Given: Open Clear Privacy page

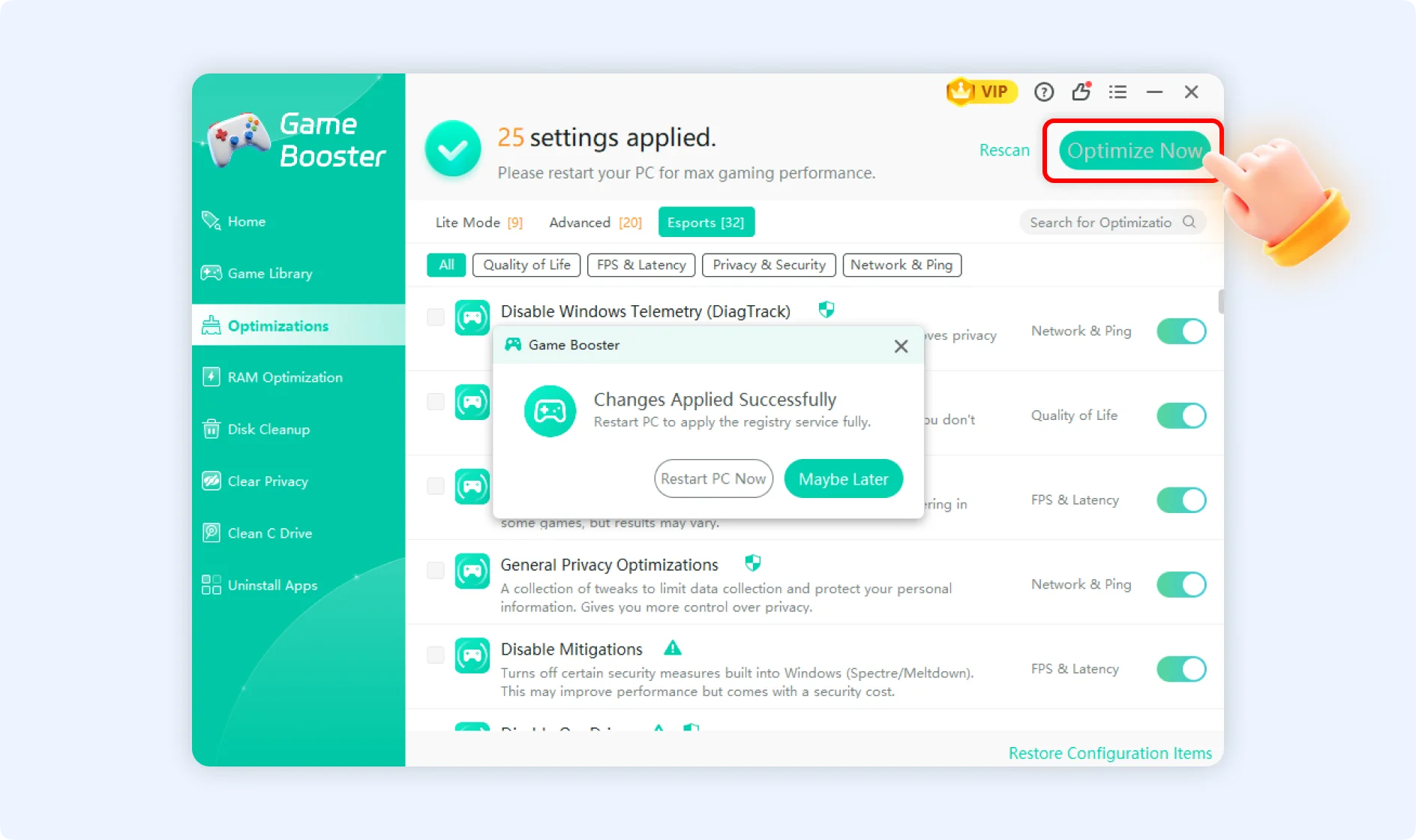Looking at the screenshot, I should pyautogui.click(x=298, y=481).
